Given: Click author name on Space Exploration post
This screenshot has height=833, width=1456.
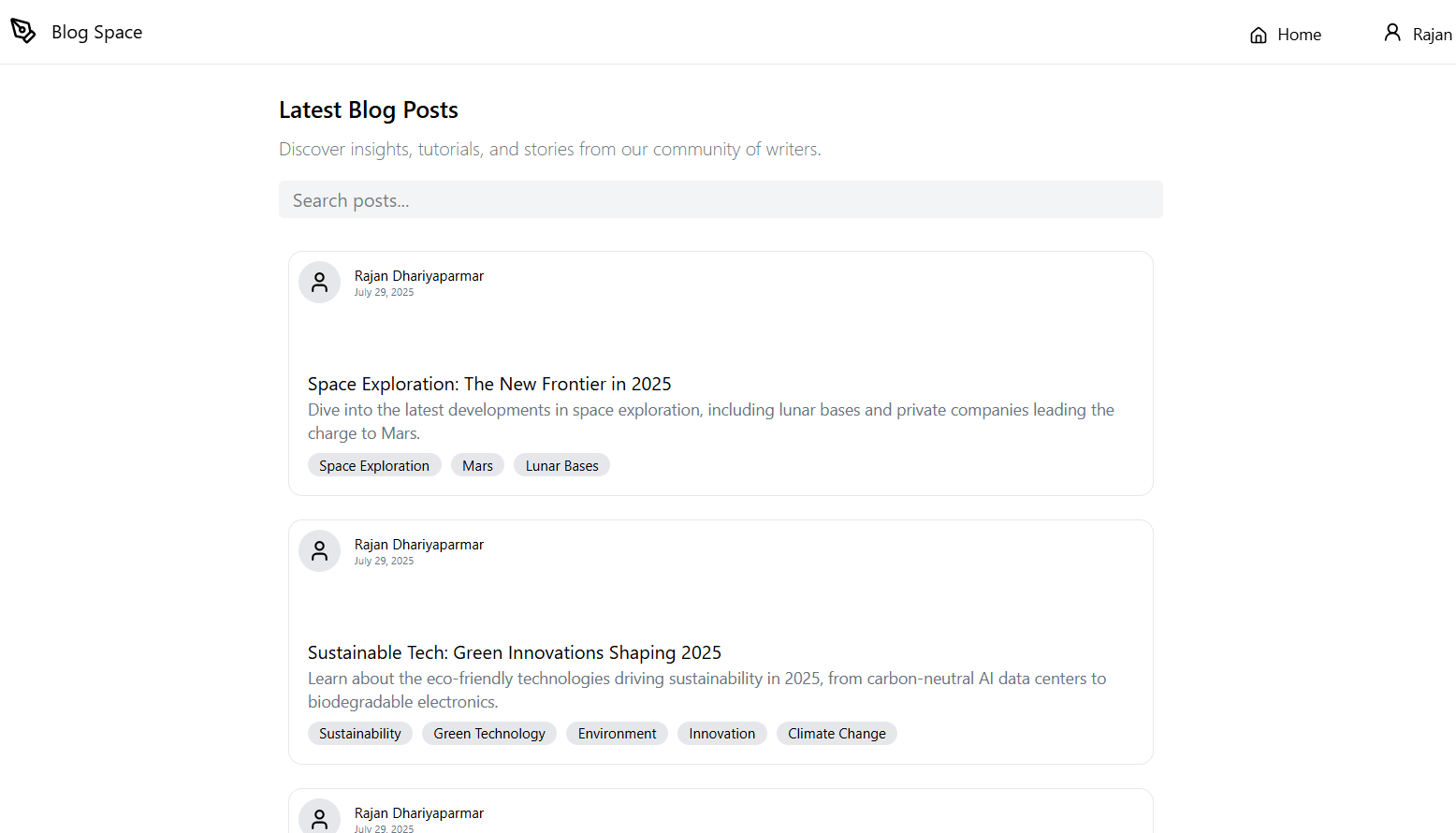Looking at the screenshot, I should [419, 276].
